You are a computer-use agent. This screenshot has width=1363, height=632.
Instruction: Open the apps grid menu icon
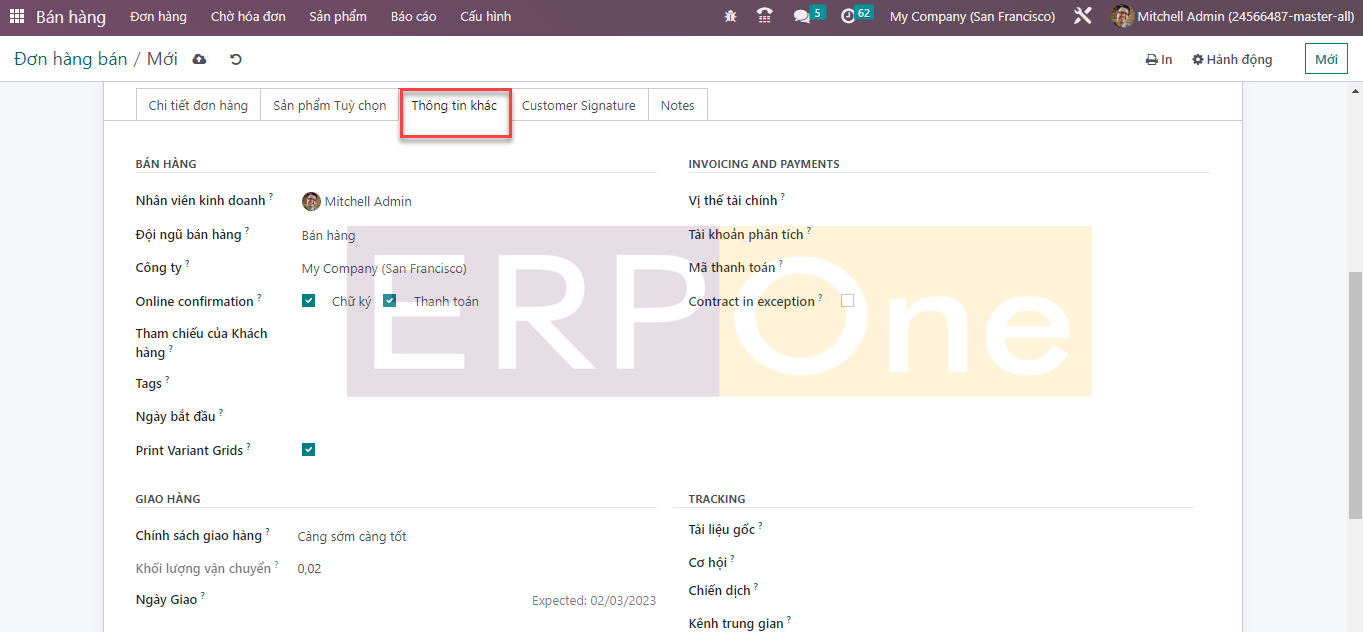point(17,17)
